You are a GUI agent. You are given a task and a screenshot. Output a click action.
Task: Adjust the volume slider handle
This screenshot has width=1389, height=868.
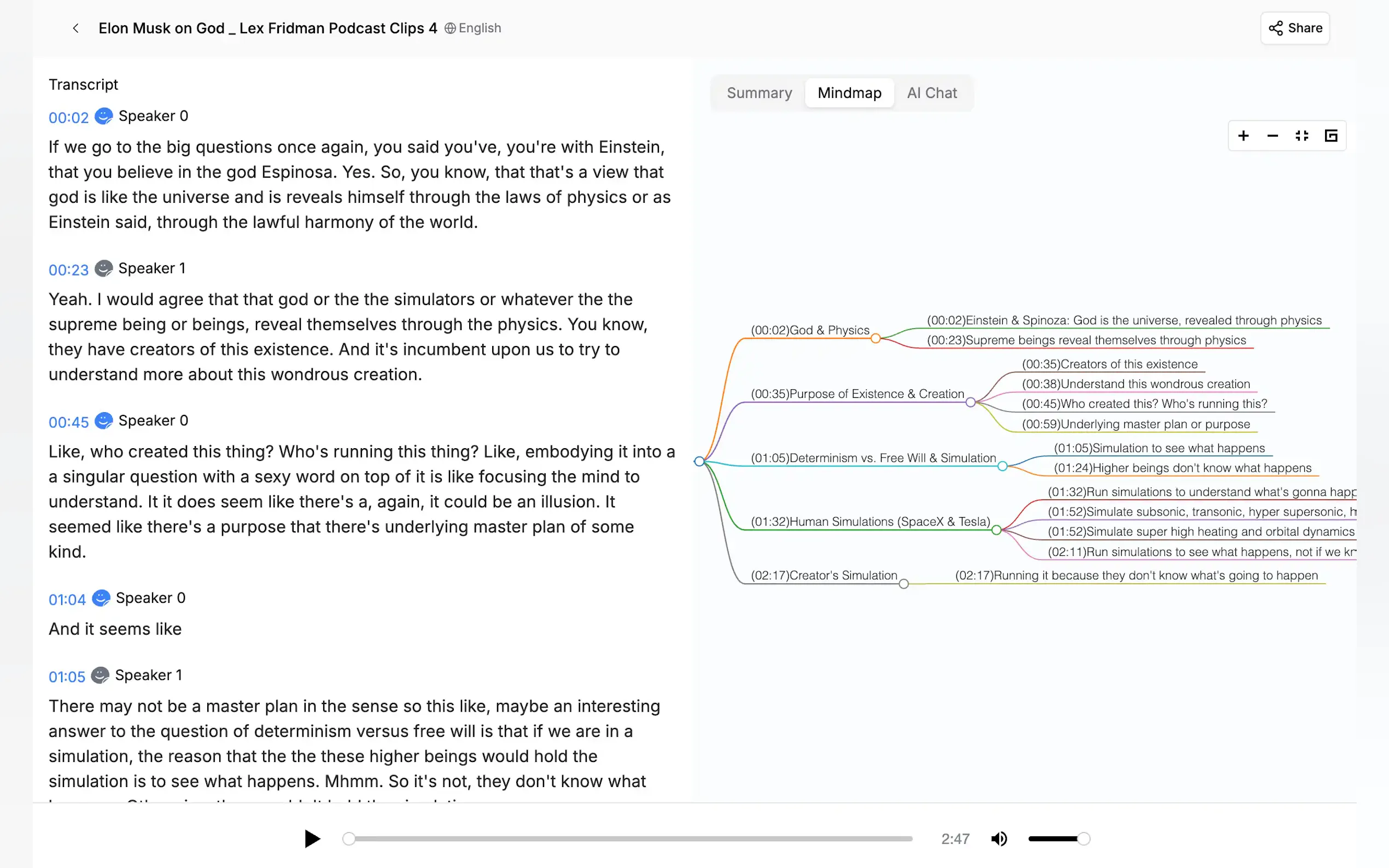pos(1083,838)
